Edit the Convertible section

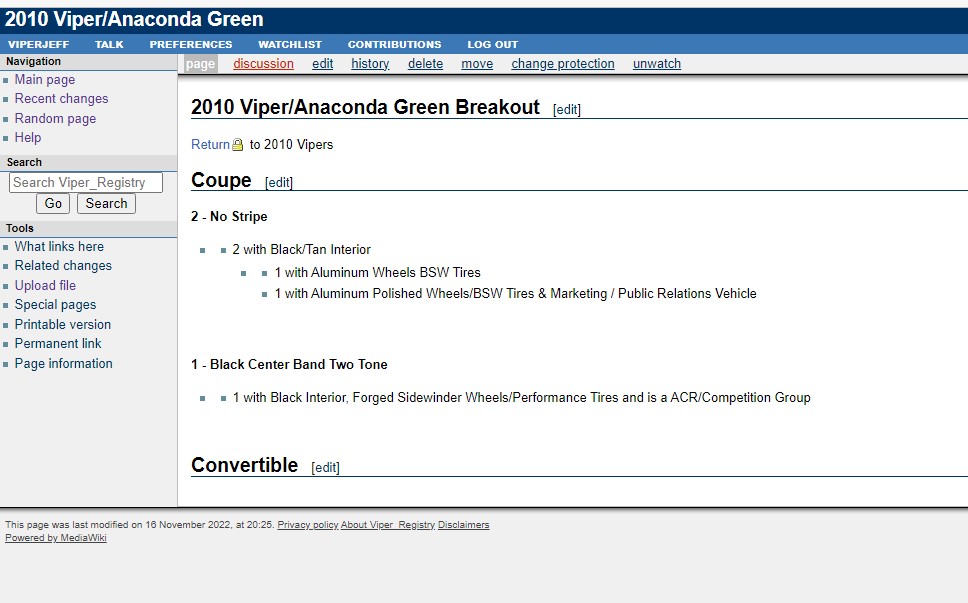tap(325, 468)
